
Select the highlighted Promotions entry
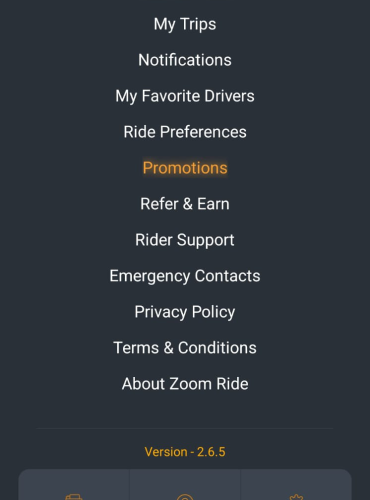pos(185,168)
